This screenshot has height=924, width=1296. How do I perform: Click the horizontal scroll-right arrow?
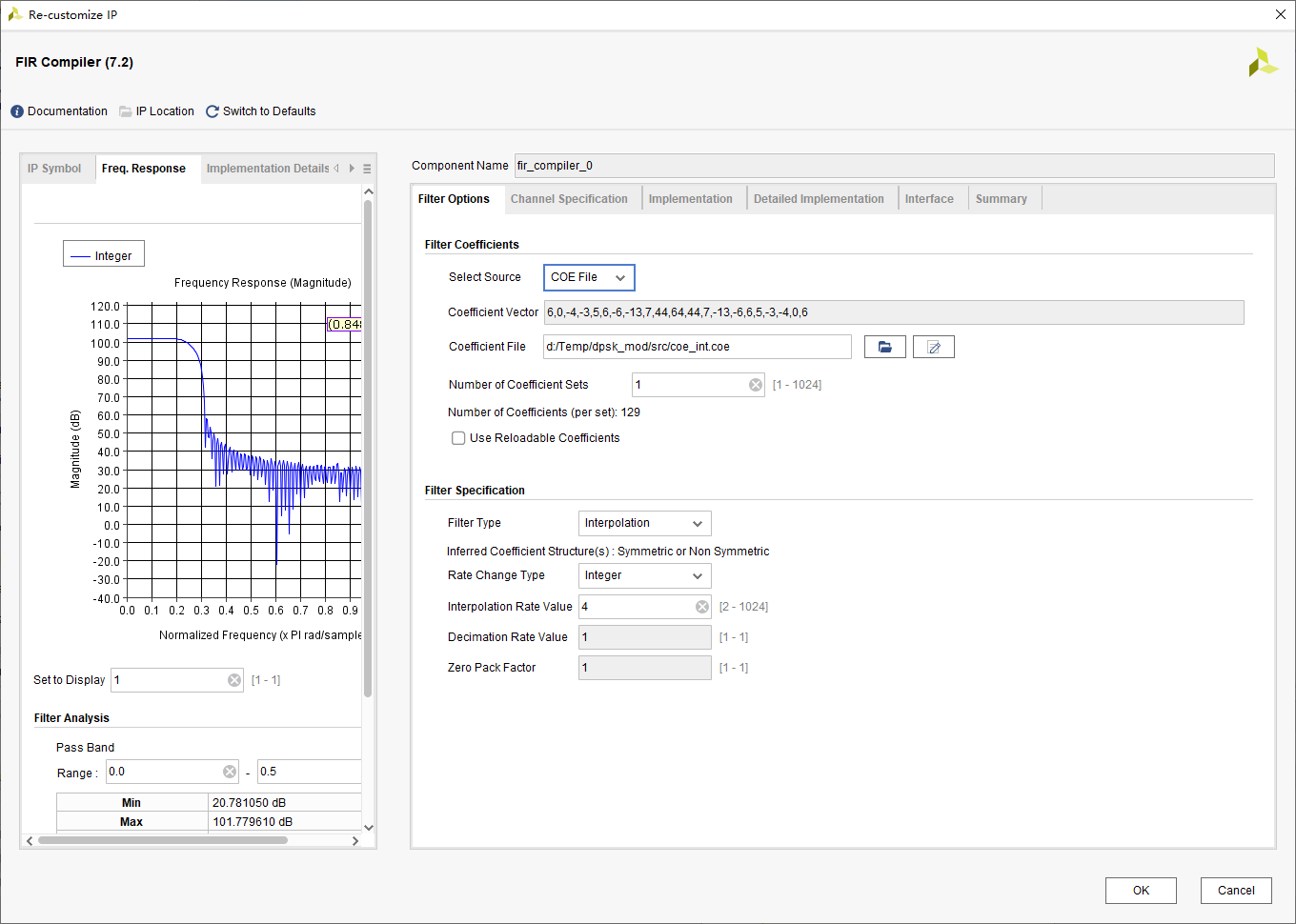(x=355, y=840)
